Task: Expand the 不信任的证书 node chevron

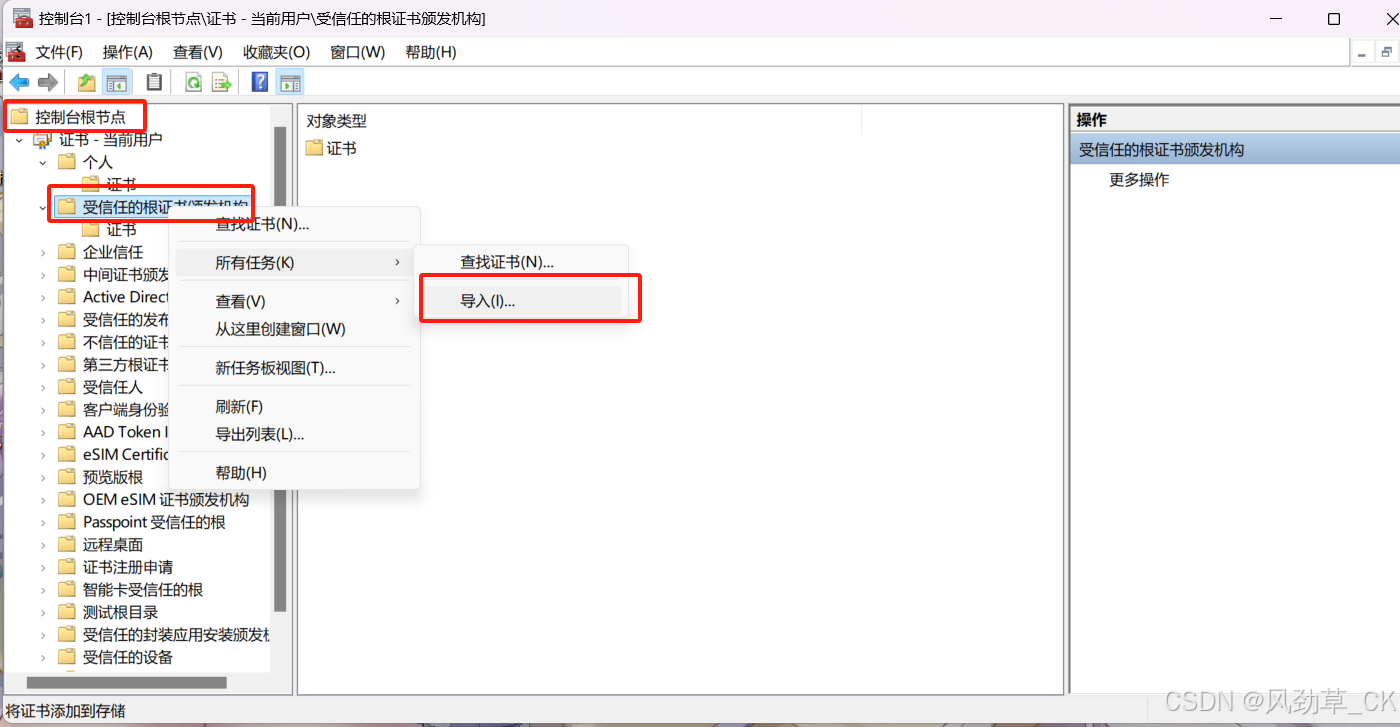Action: click(x=43, y=342)
